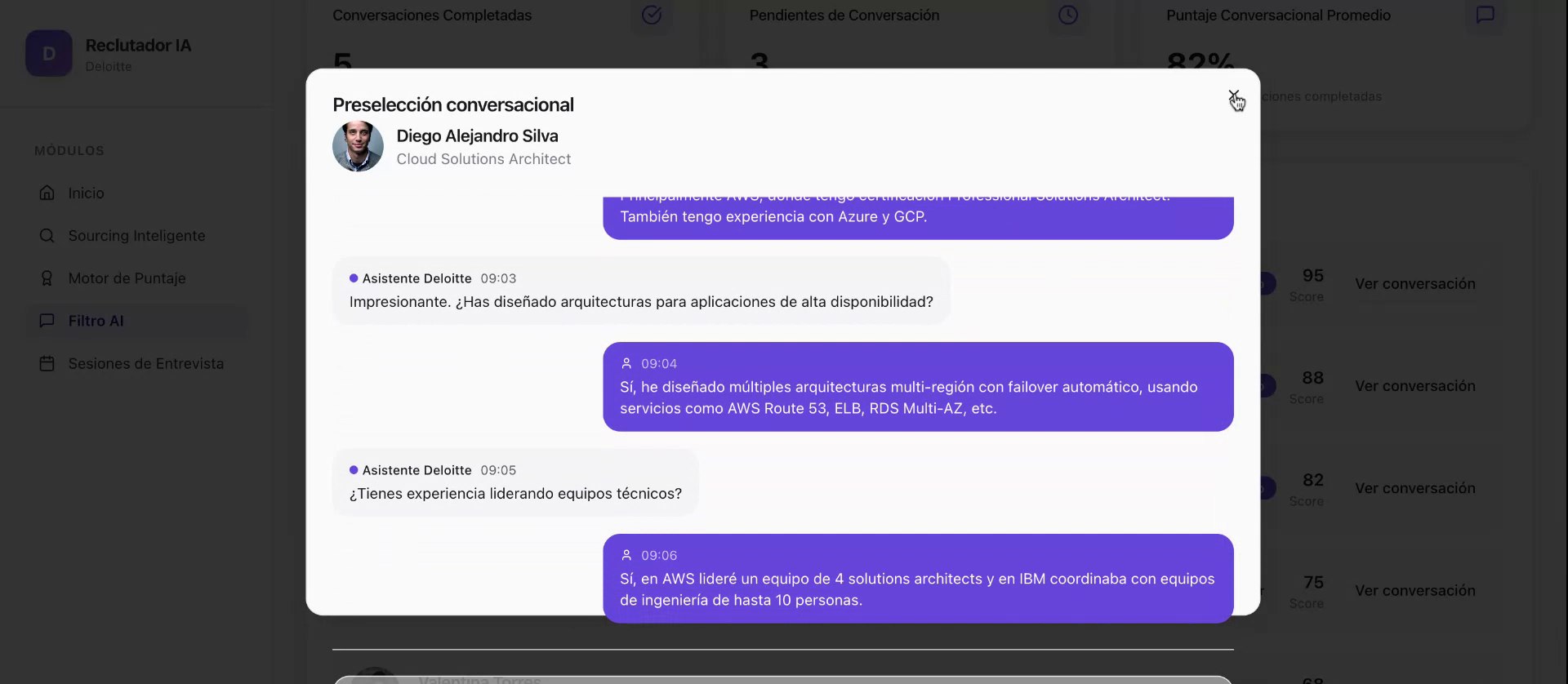Image resolution: width=1568 pixels, height=684 pixels.
Task: Click the award icon beside Motor de Puntaje
Action: pyautogui.click(x=47, y=278)
